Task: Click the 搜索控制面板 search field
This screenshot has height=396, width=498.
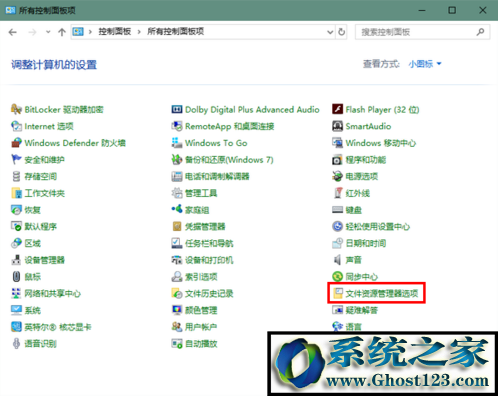Action: point(422,32)
